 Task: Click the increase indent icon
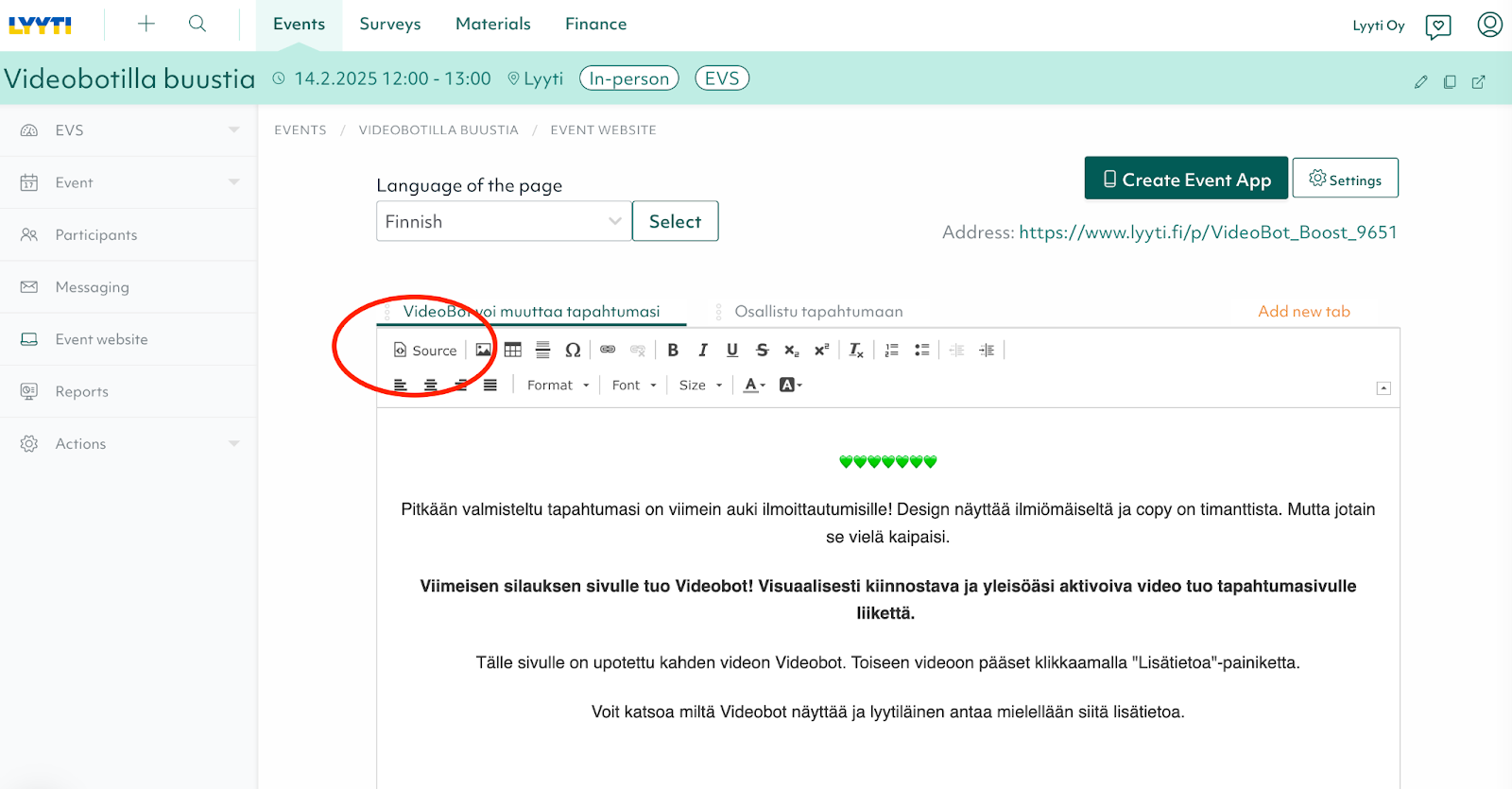pyautogui.click(x=987, y=350)
